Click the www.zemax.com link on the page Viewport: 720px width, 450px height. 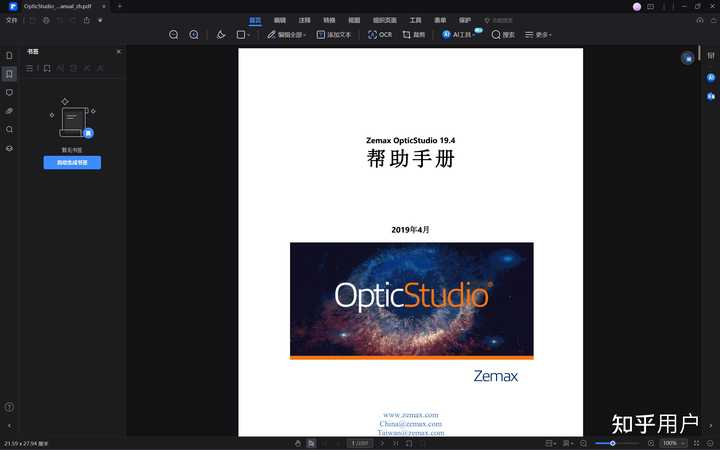(x=411, y=415)
